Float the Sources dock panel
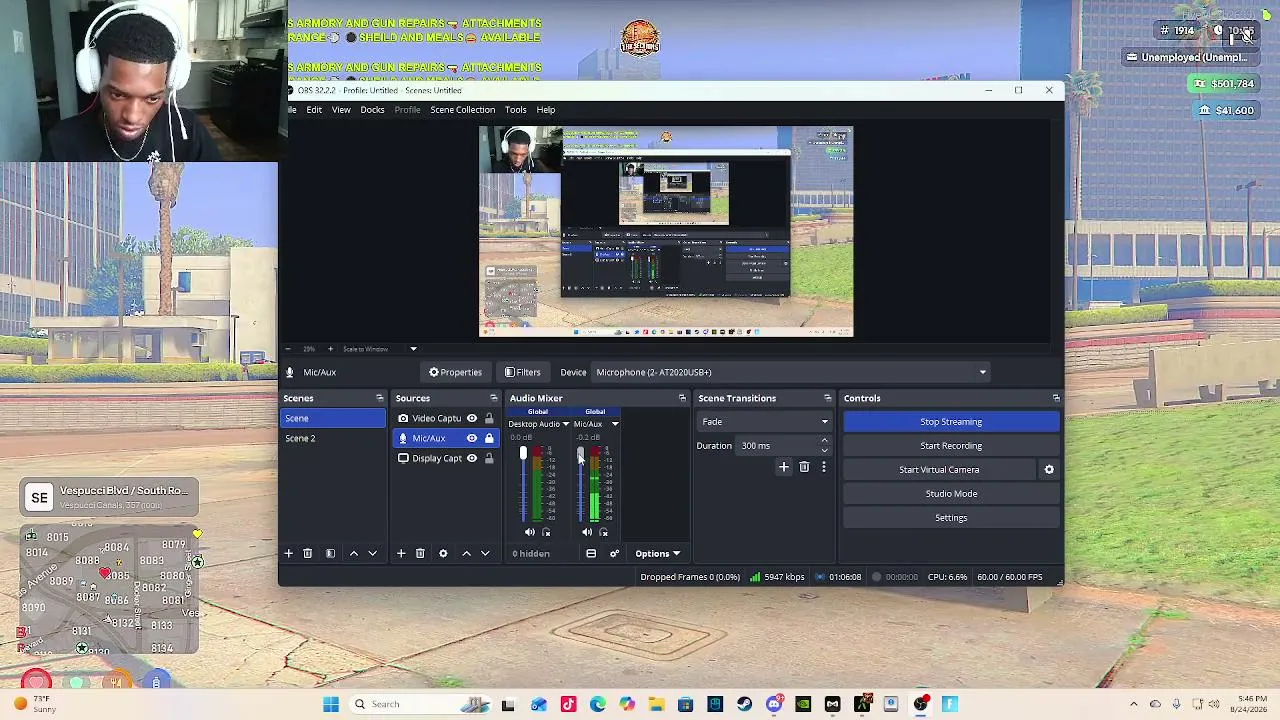This screenshot has width=1280, height=720. 493,398
